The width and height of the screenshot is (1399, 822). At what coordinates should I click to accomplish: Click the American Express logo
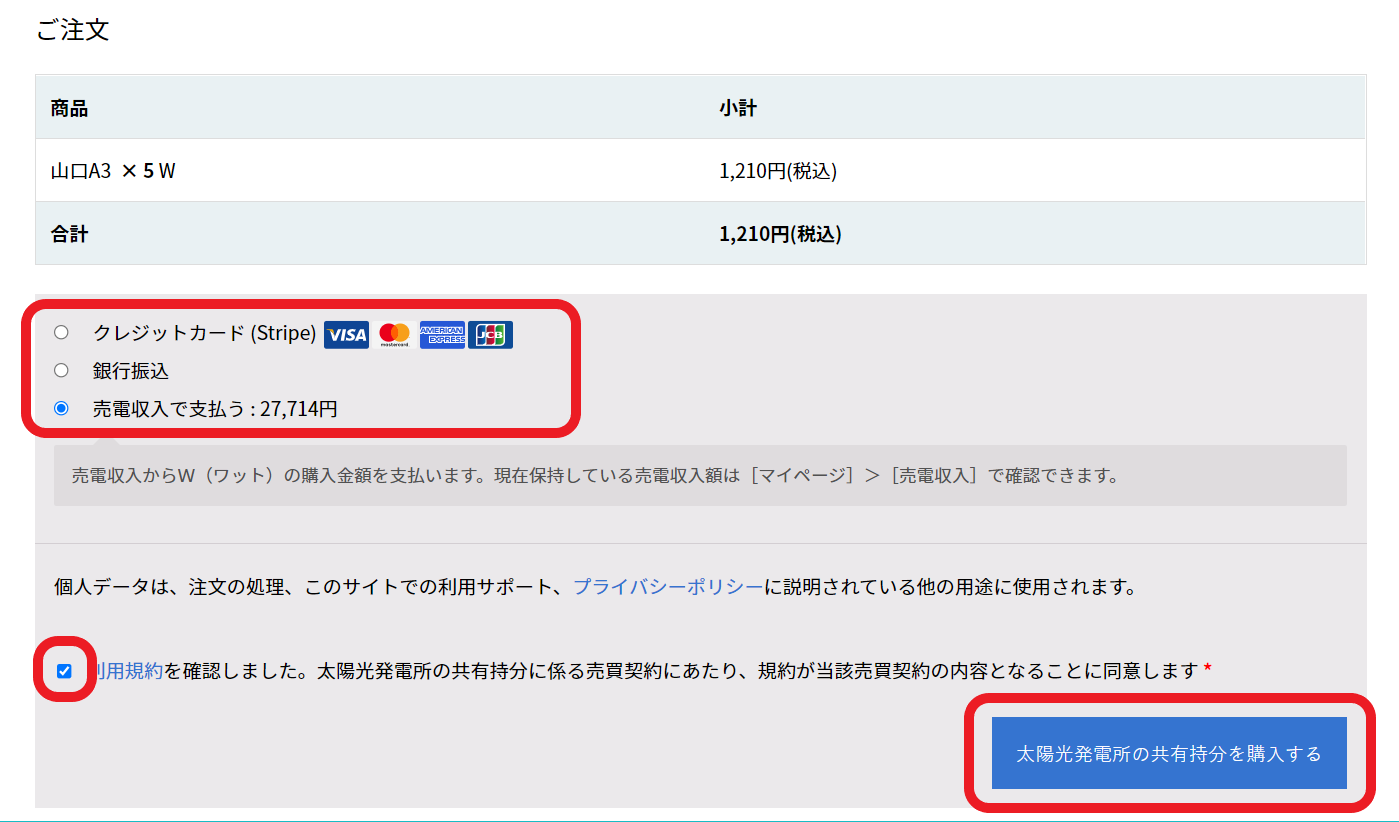[442, 335]
